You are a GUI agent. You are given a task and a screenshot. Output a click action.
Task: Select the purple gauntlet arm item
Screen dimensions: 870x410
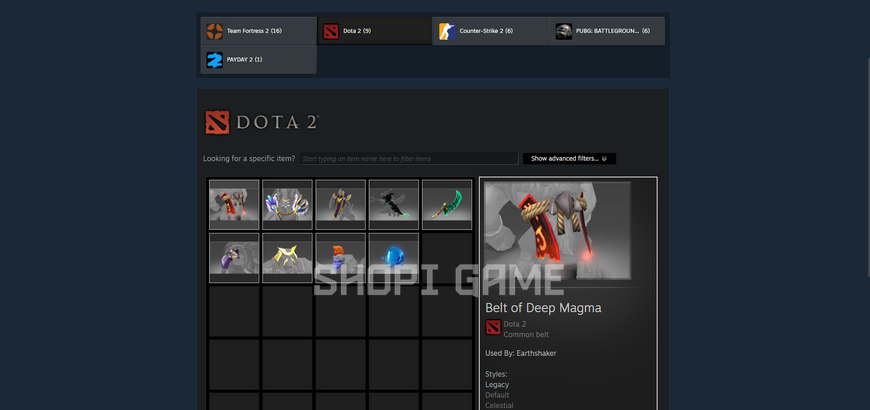click(x=234, y=258)
